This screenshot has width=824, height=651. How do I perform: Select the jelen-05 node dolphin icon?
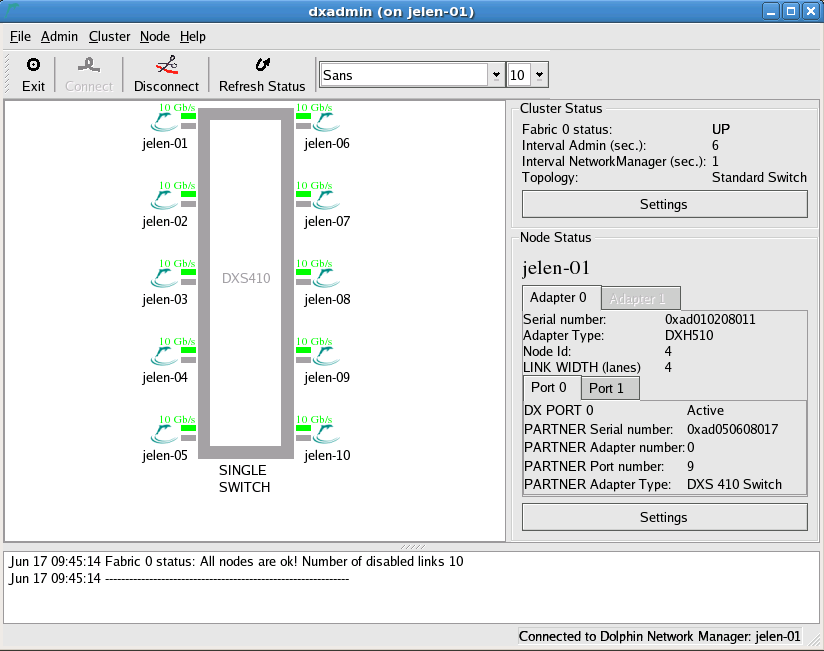click(x=164, y=434)
